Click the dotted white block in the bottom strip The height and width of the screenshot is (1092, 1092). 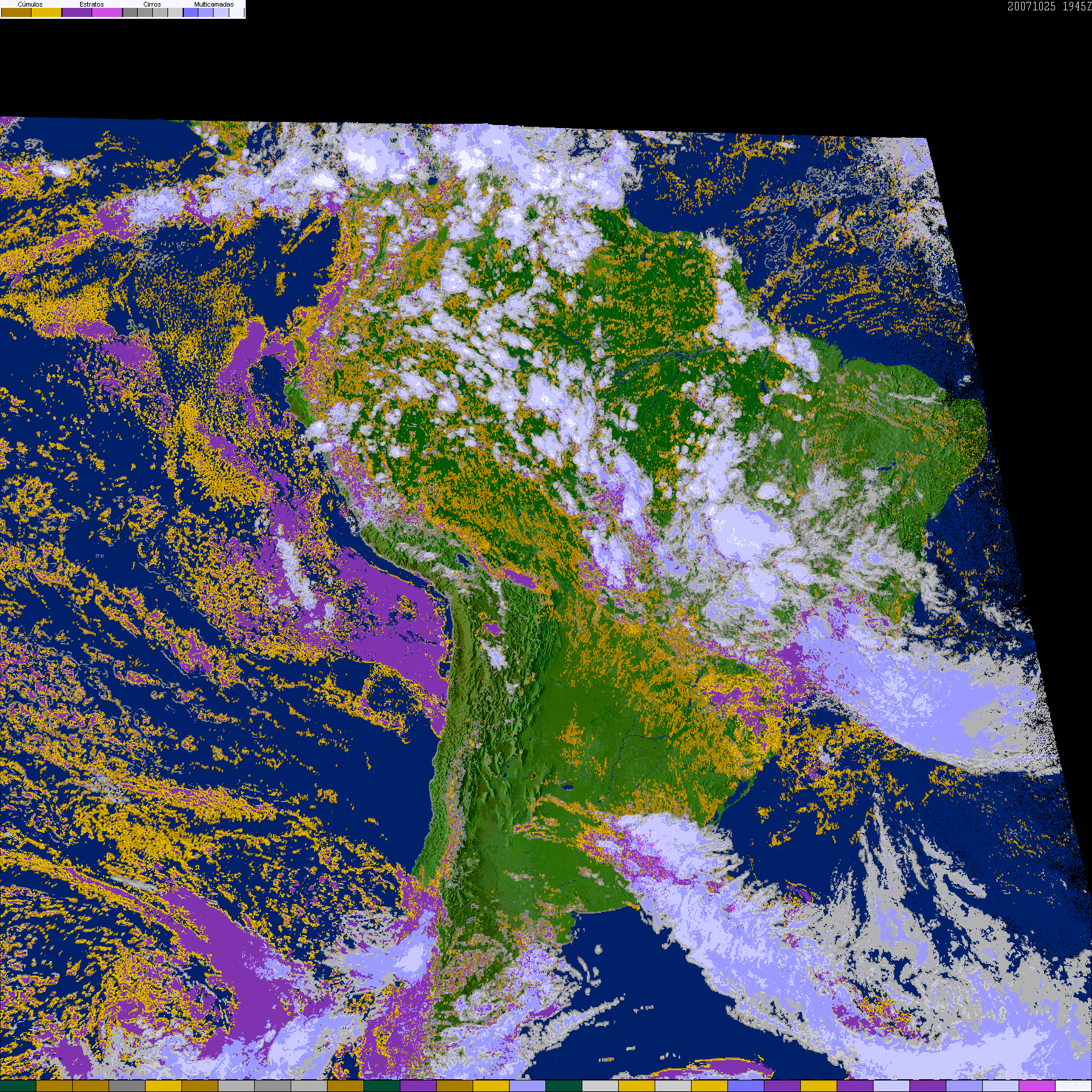coord(1074,1086)
